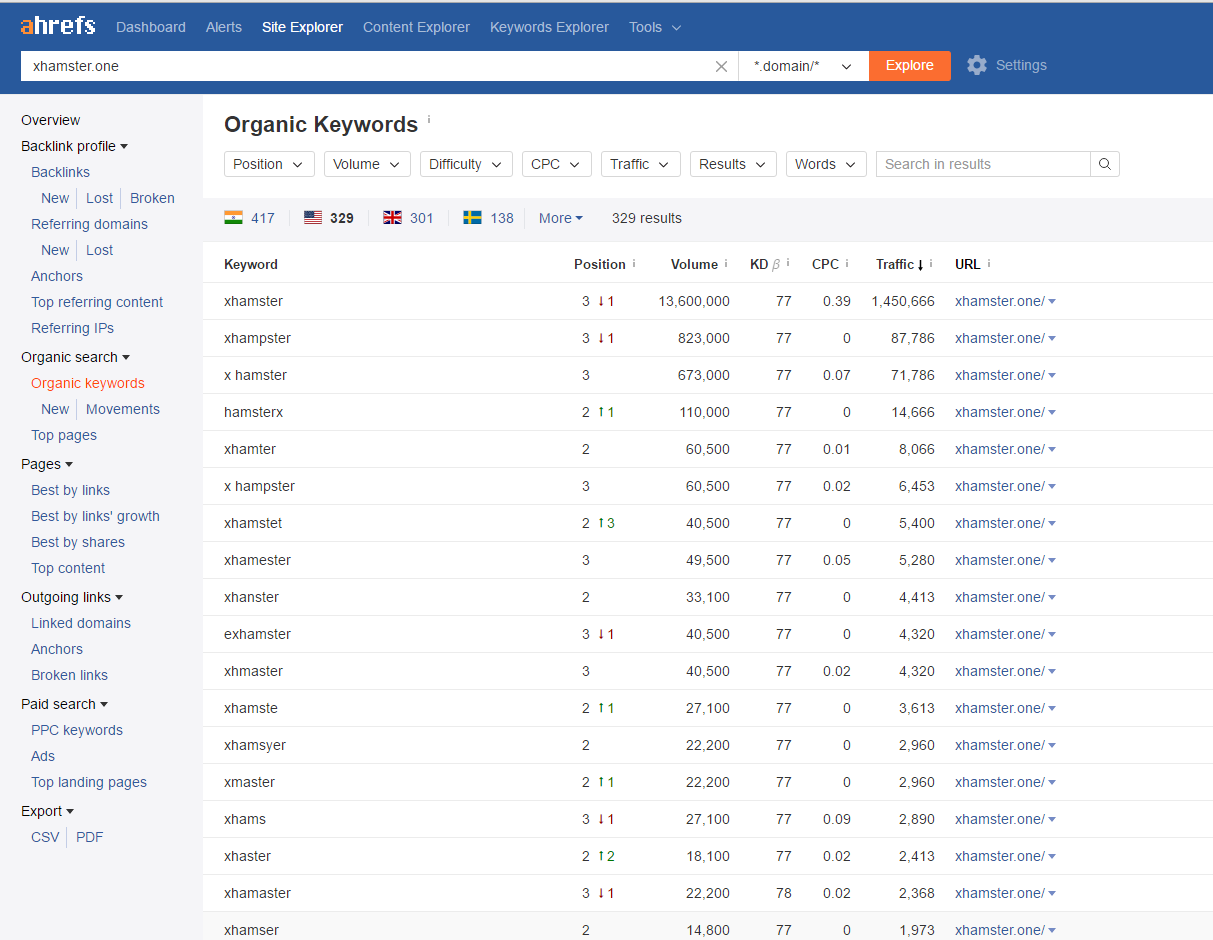This screenshot has height=940, width=1213.
Task: Select the United States flag results
Action: [329, 218]
